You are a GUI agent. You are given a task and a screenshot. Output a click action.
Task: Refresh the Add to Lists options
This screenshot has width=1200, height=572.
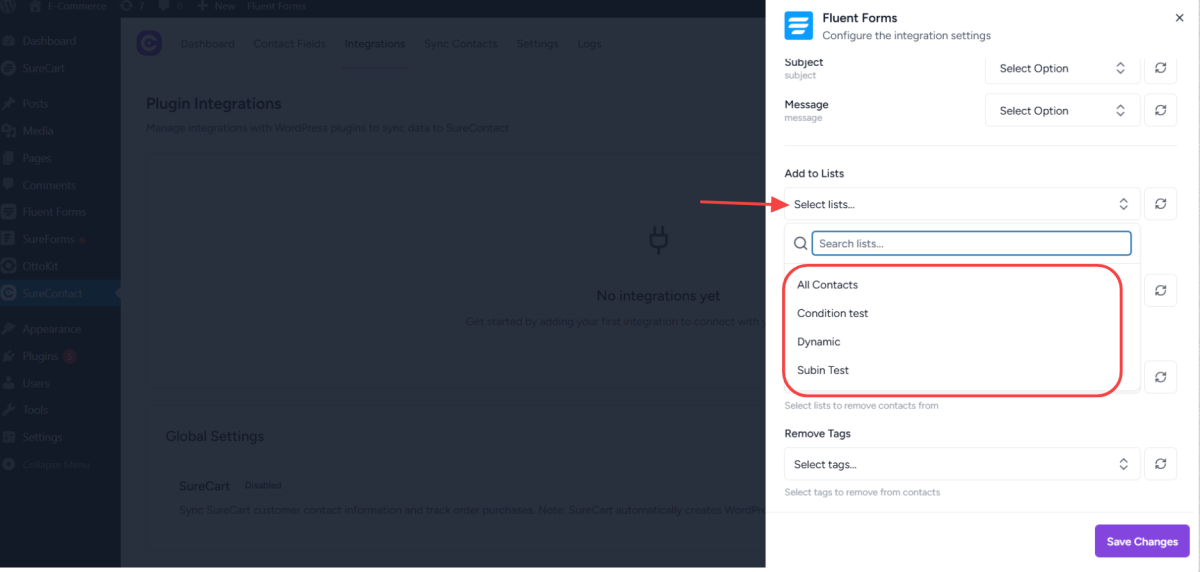(x=1160, y=204)
